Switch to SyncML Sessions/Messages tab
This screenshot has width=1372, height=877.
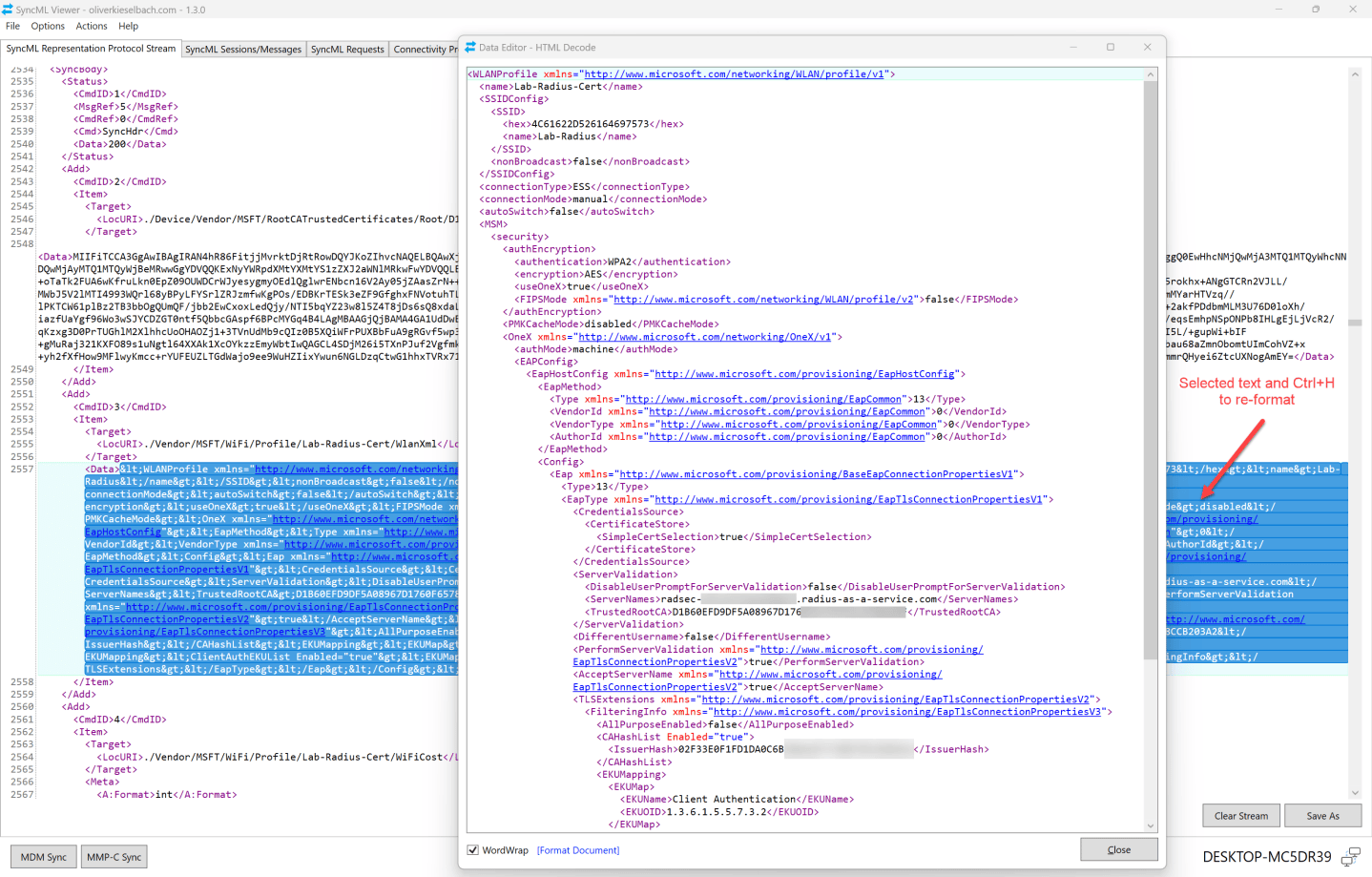tap(243, 50)
